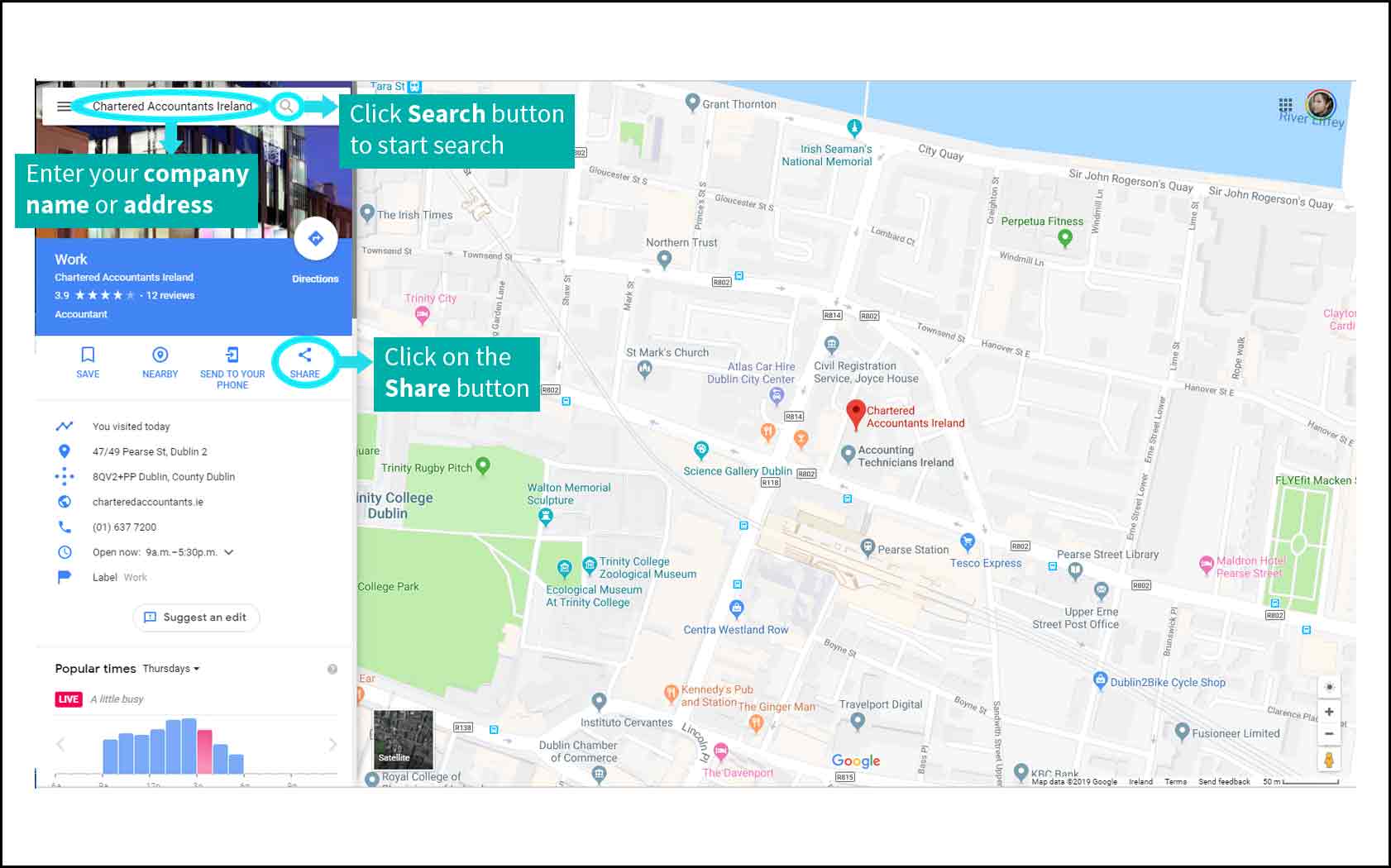Click Send to your phone icon
Screen dimensions: 1391x868
(232, 355)
